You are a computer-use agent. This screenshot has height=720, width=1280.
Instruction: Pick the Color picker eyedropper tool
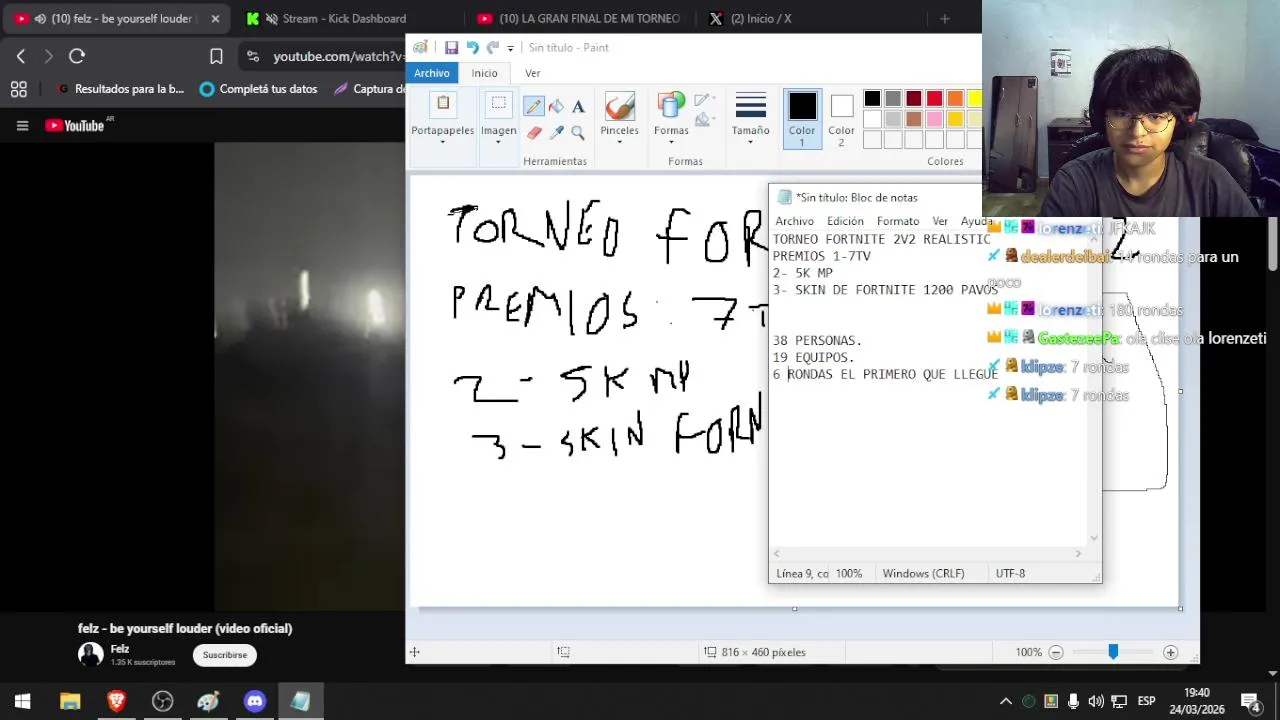coord(556,132)
